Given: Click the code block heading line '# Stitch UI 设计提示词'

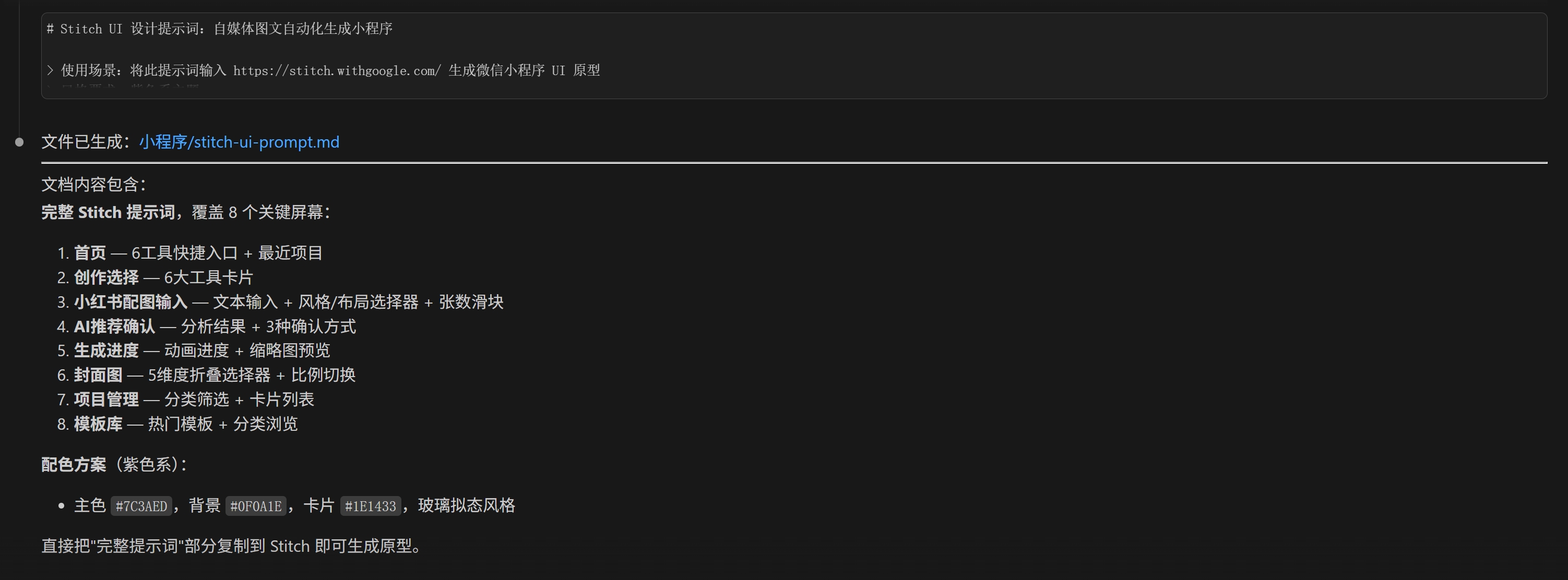Looking at the screenshot, I should [220, 29].
